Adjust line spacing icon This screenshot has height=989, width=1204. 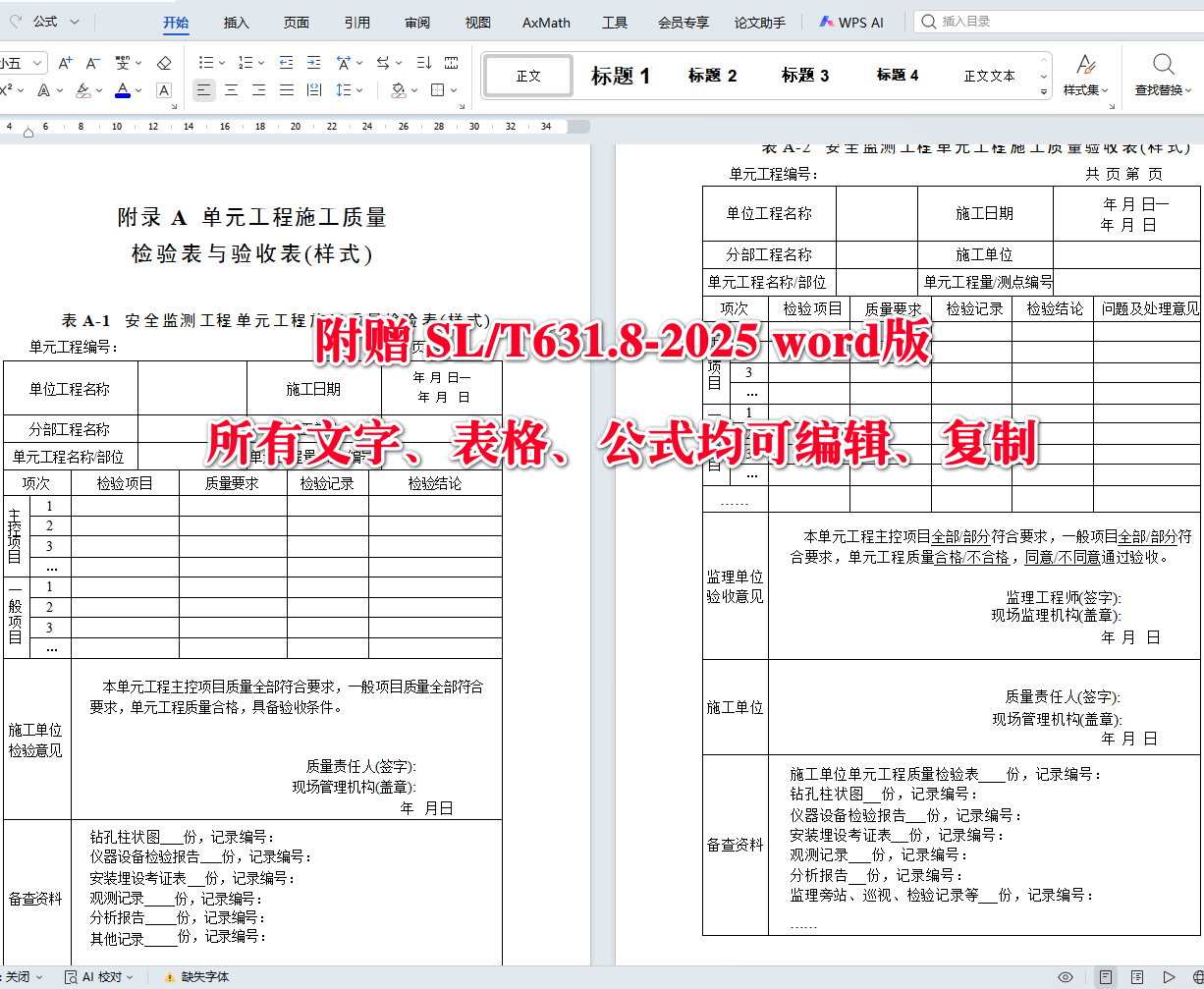point(342,90)
